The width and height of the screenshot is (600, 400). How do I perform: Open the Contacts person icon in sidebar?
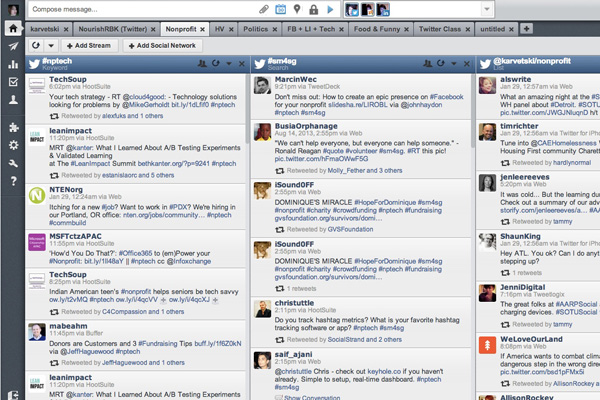(13, 100)
